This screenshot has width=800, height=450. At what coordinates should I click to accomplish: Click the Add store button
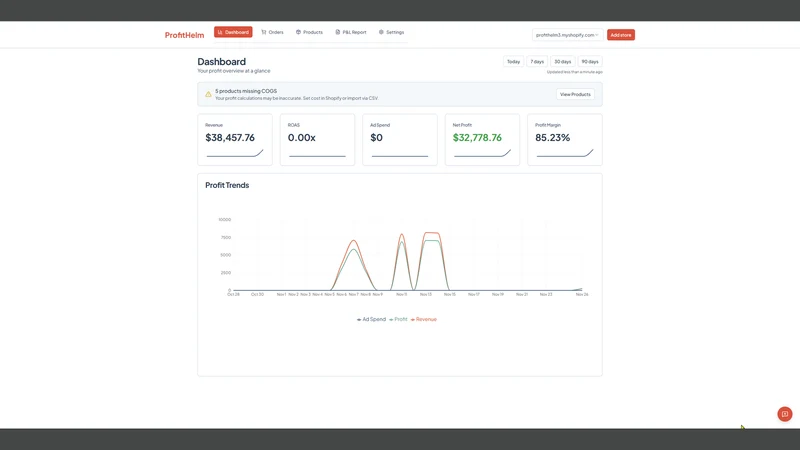[621, 35]
